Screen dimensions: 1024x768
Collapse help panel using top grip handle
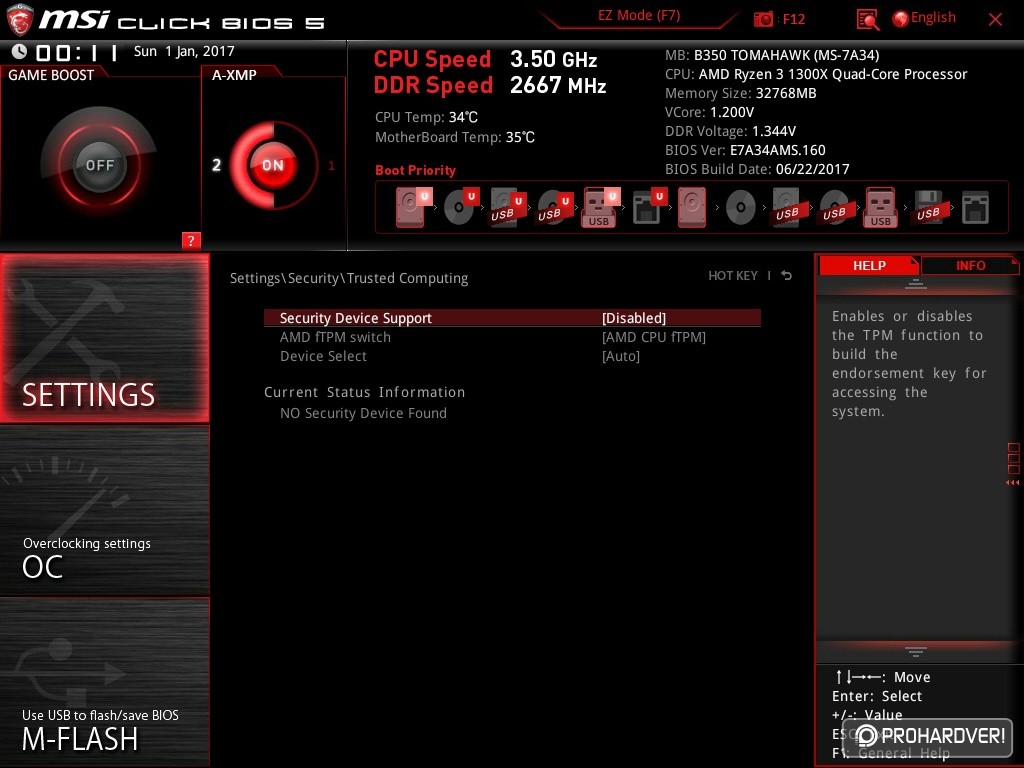[916, 283]
